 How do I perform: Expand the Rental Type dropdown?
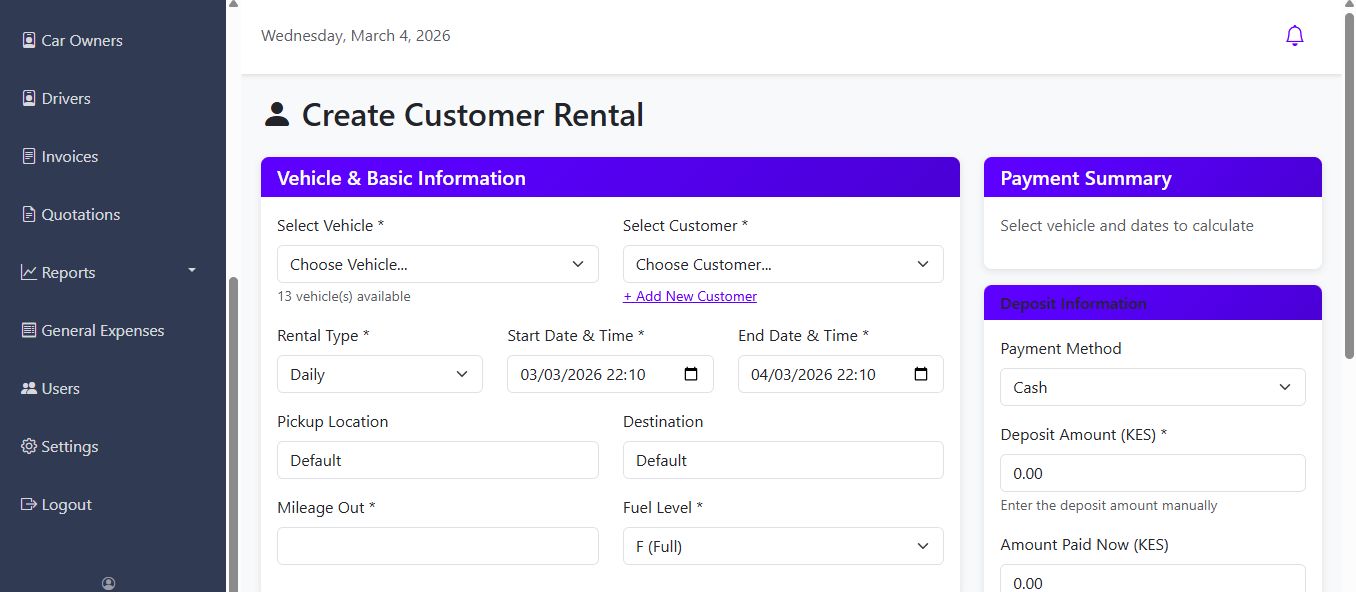tap(379, 375)
